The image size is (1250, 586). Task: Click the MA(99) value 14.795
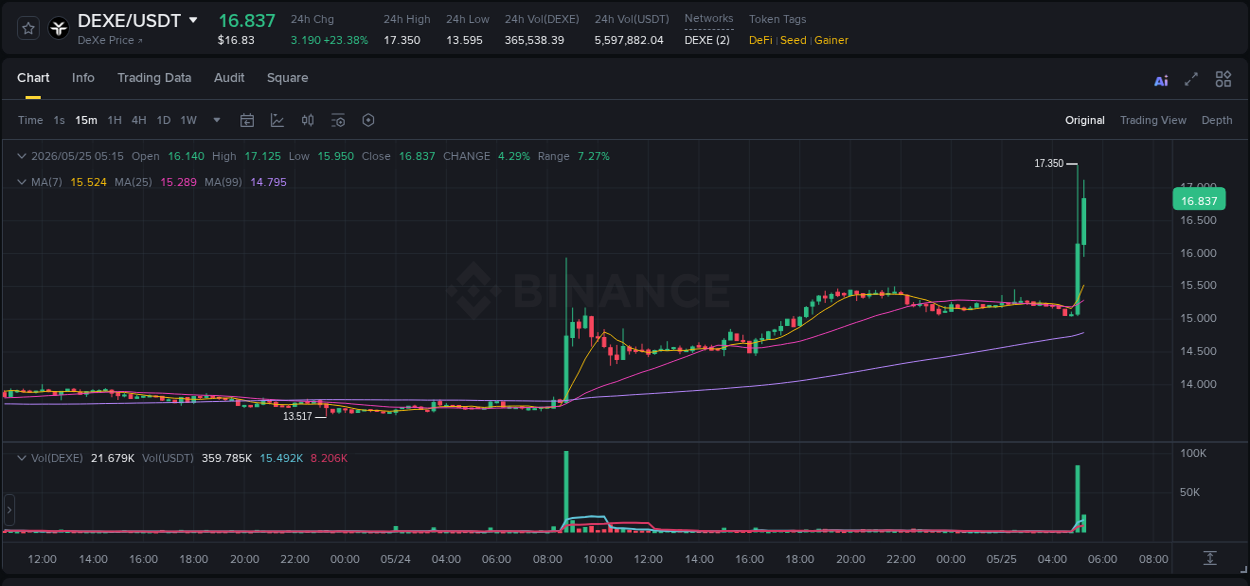[x=268, y=182]
